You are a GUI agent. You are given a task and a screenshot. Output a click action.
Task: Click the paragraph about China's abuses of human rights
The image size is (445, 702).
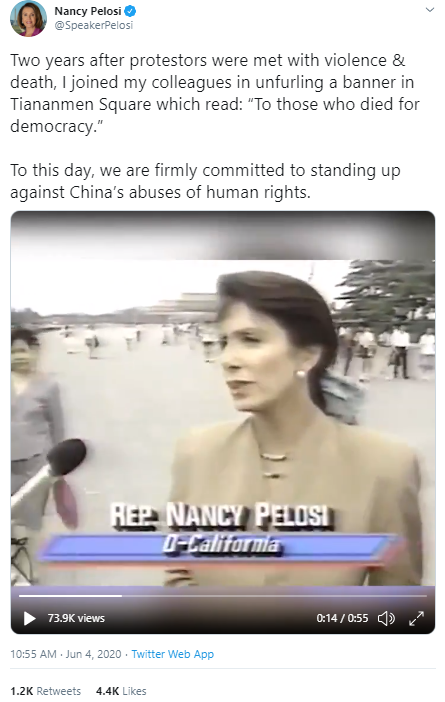click(205, 181)
